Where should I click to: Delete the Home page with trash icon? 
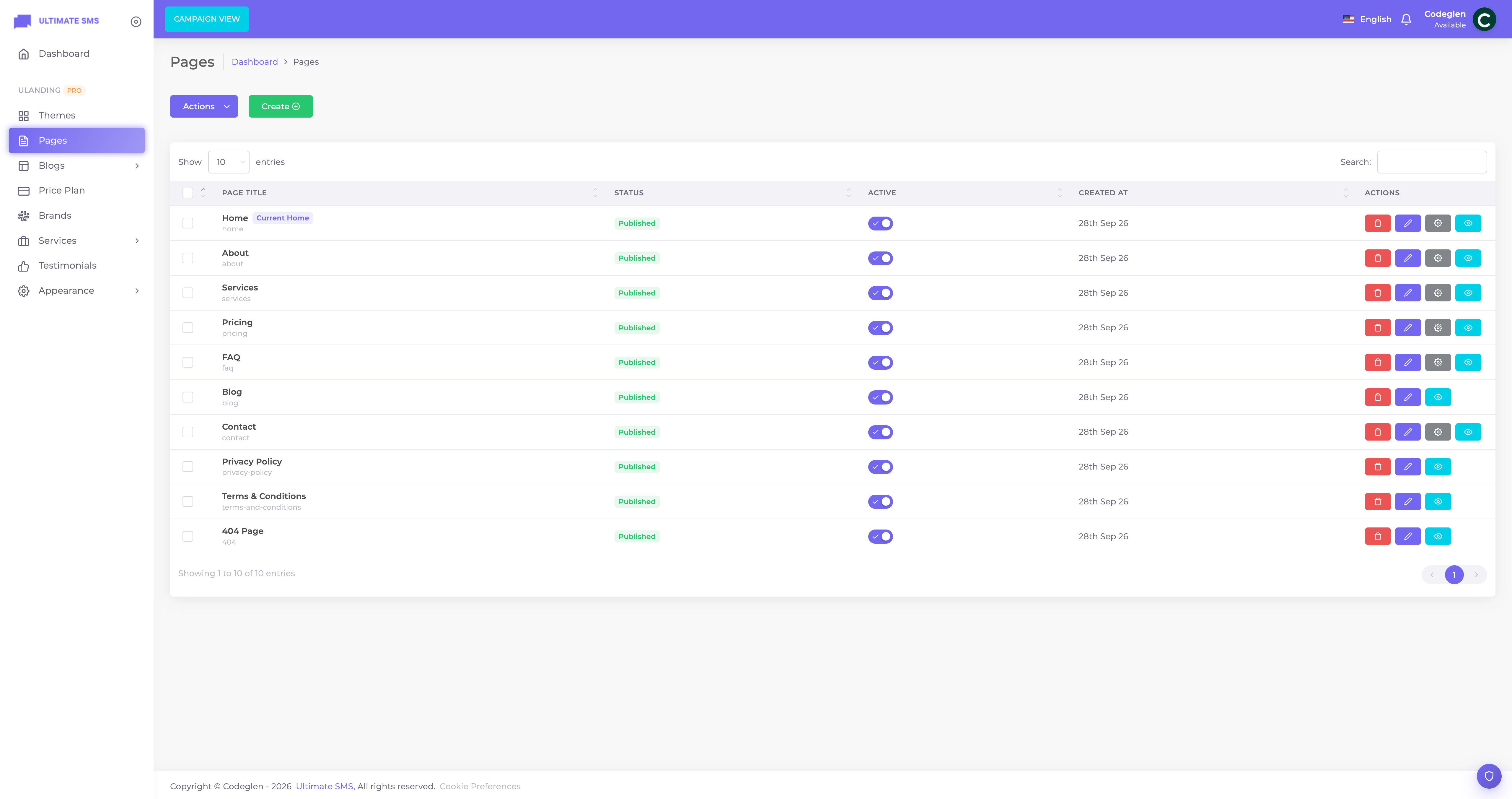point(1378,223)
